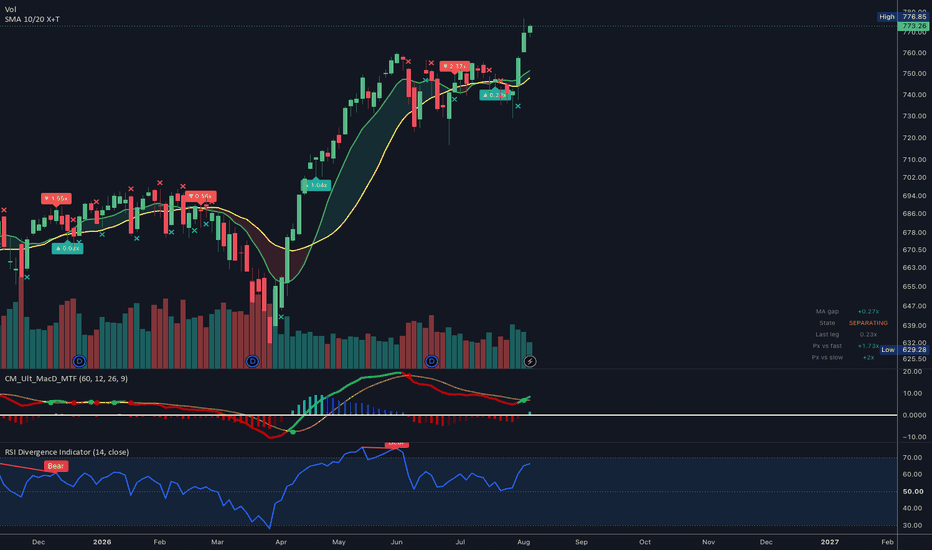This screenshot has height=550, width=932.
Task: Select the red 1.55x signal label
Action: pyautogui.click(x=56, y=199)
